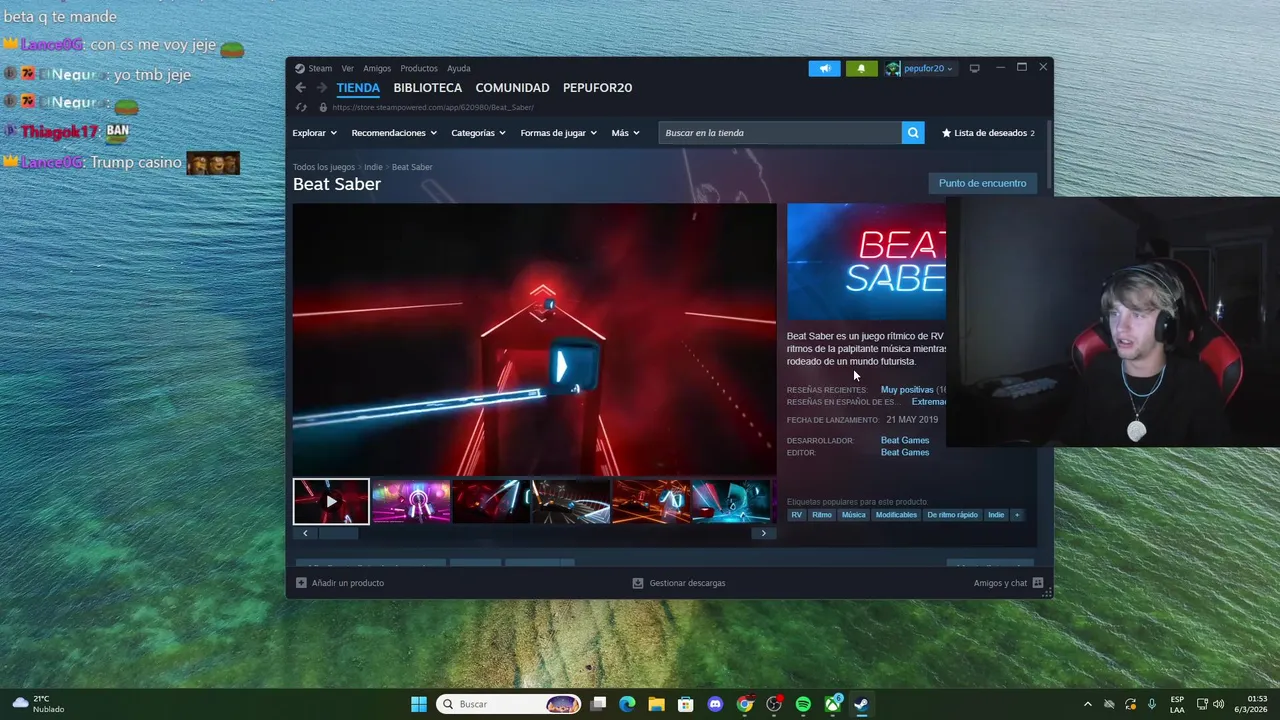This screenshot has width=1280, height=720.
Task: Open the Ayuda menu
Action: click(x=458, y=68)
